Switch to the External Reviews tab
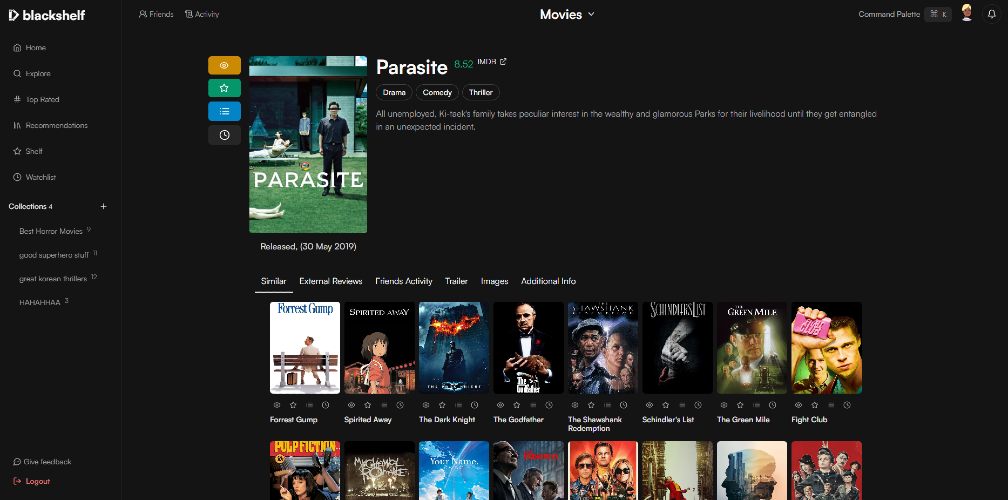The image size is (1008, 500). 330,281
